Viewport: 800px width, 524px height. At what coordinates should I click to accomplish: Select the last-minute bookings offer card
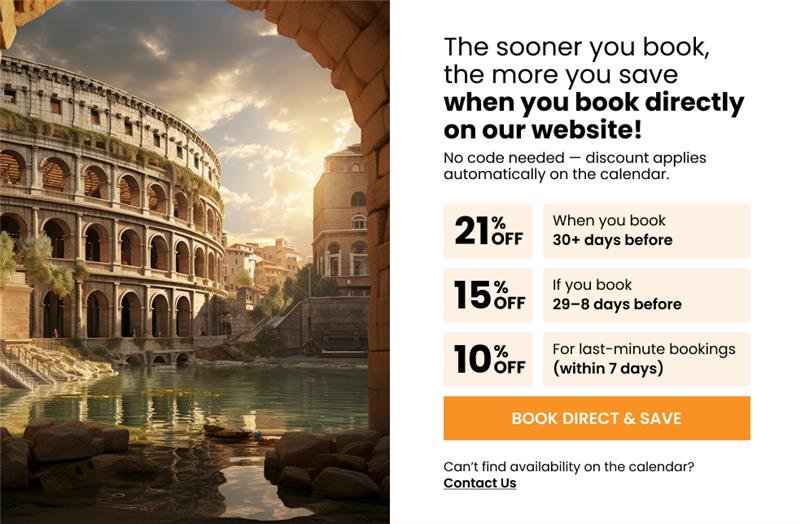[646, 359]
